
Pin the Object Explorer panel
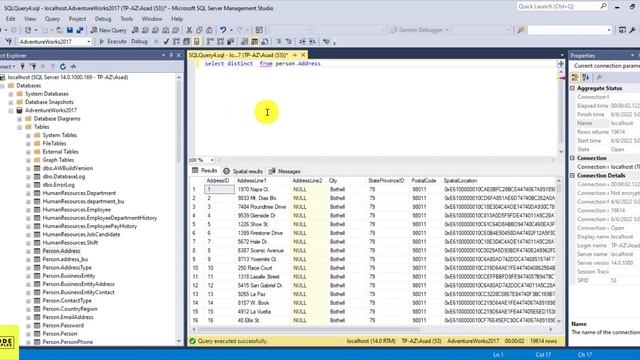click(171, 55)
